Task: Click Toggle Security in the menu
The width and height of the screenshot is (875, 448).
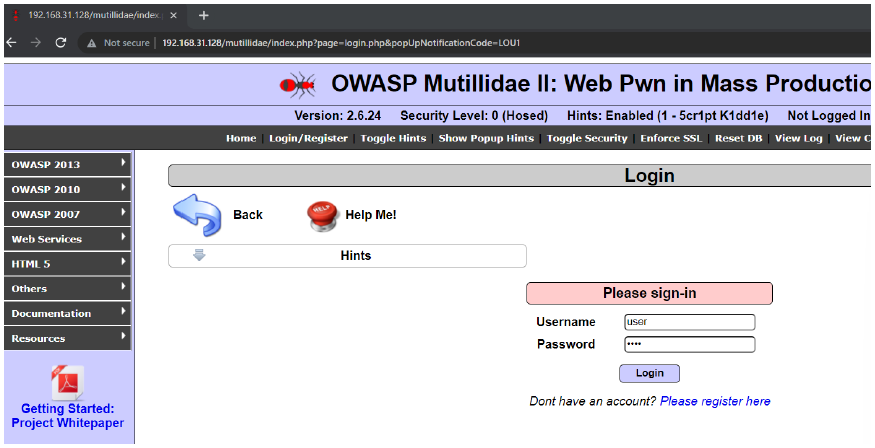Action: click(586, 138)
